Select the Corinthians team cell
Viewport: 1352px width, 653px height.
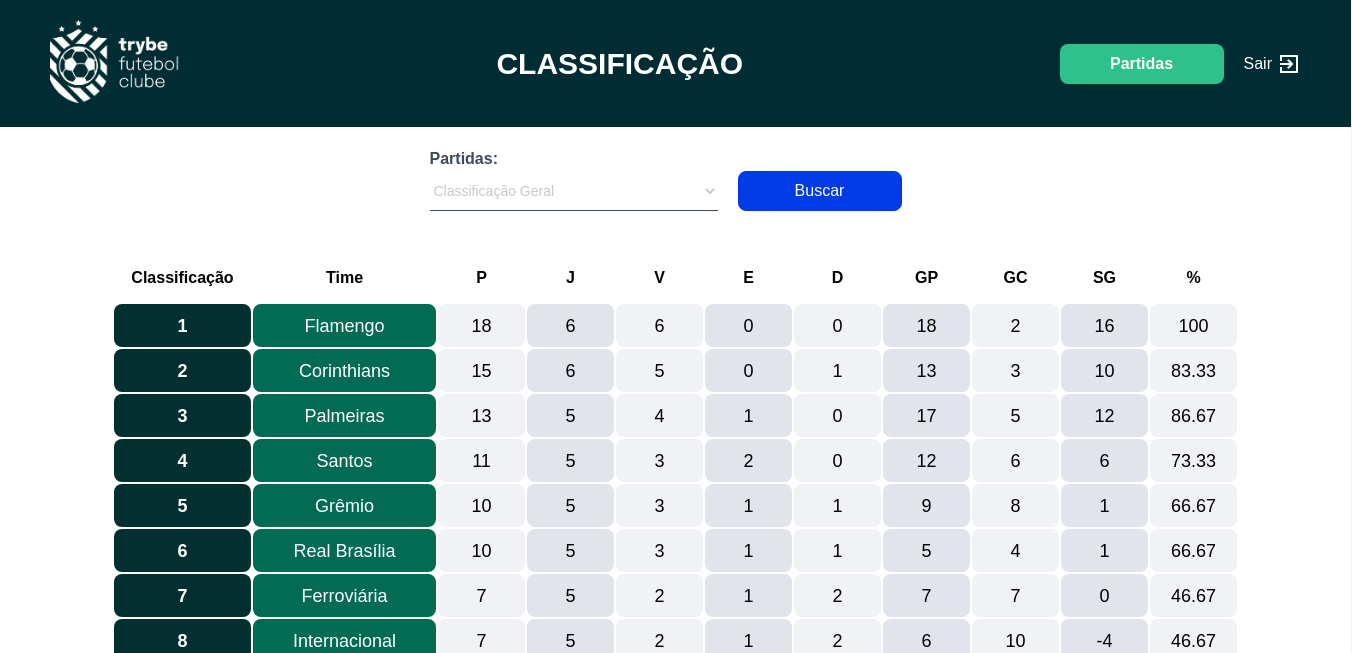pos(344,371)
